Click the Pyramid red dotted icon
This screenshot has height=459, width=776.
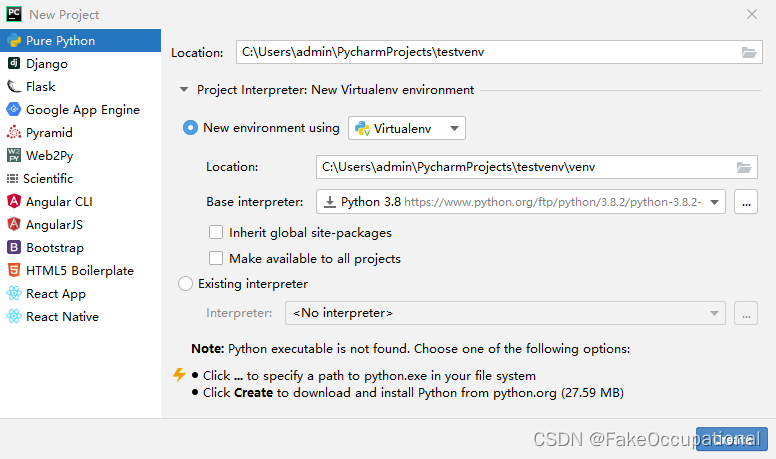pos(14,132)
